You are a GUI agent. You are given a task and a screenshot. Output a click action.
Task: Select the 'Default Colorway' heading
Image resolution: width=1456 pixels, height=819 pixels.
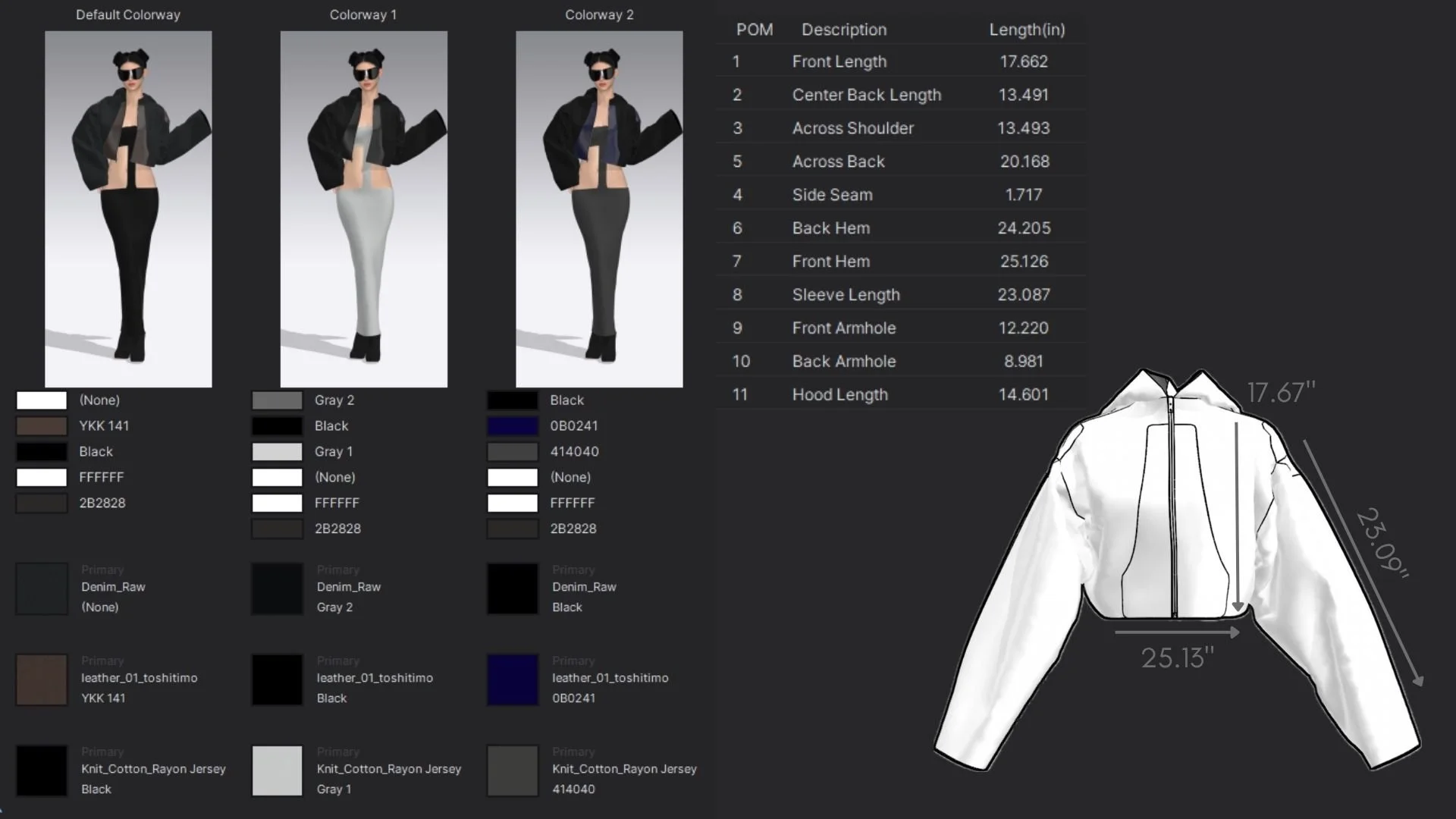128,15
